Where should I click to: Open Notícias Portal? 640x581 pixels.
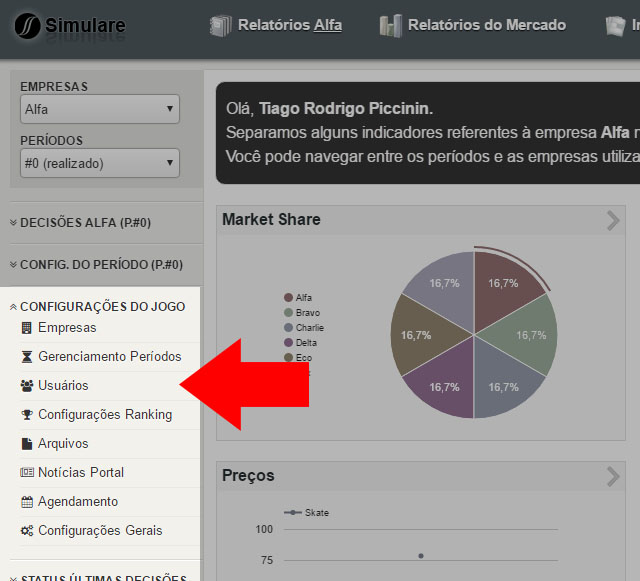point(81,473)
